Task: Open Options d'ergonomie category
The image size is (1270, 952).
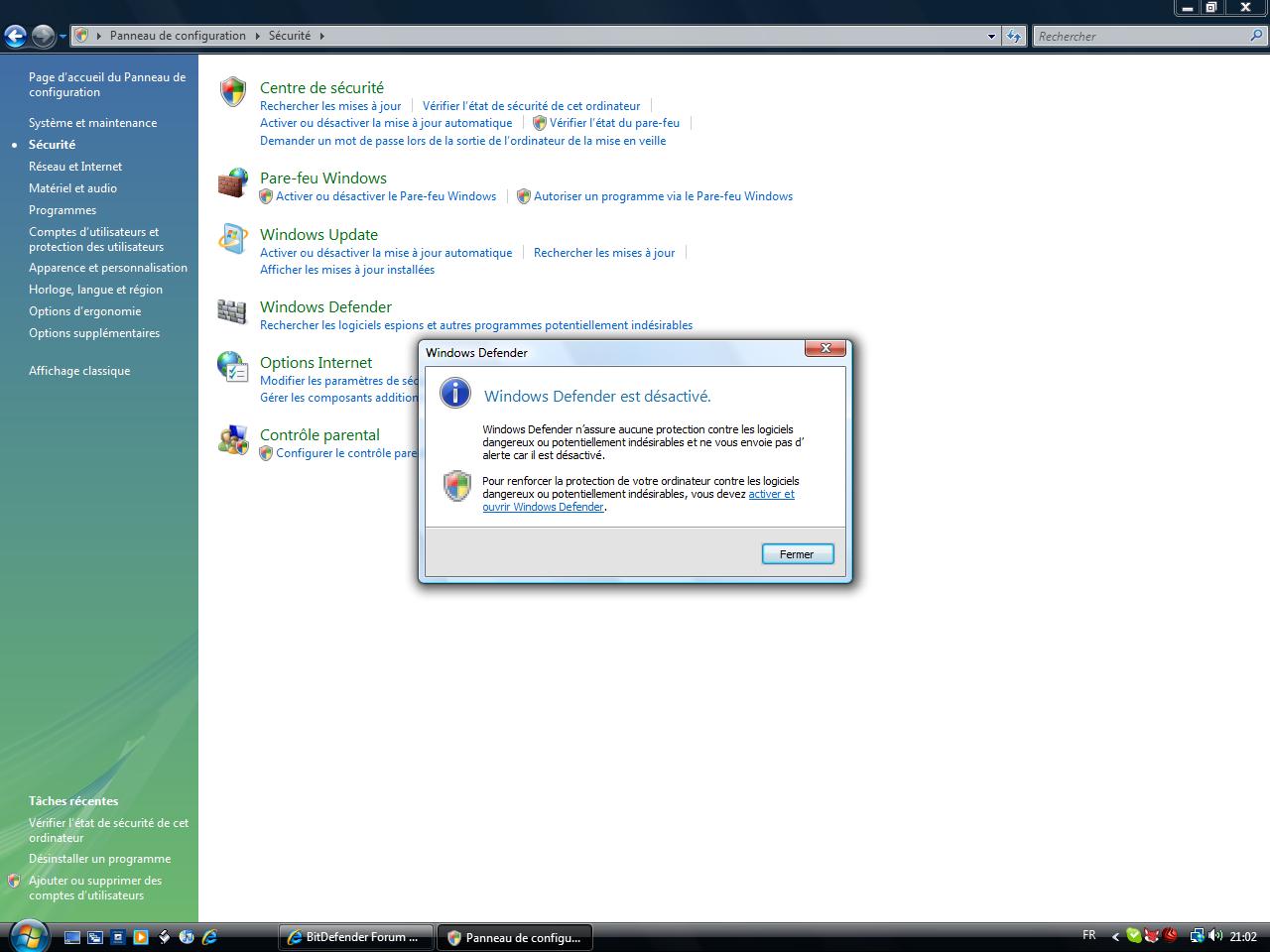Action: pyautogui.click(x=84, y=311)
